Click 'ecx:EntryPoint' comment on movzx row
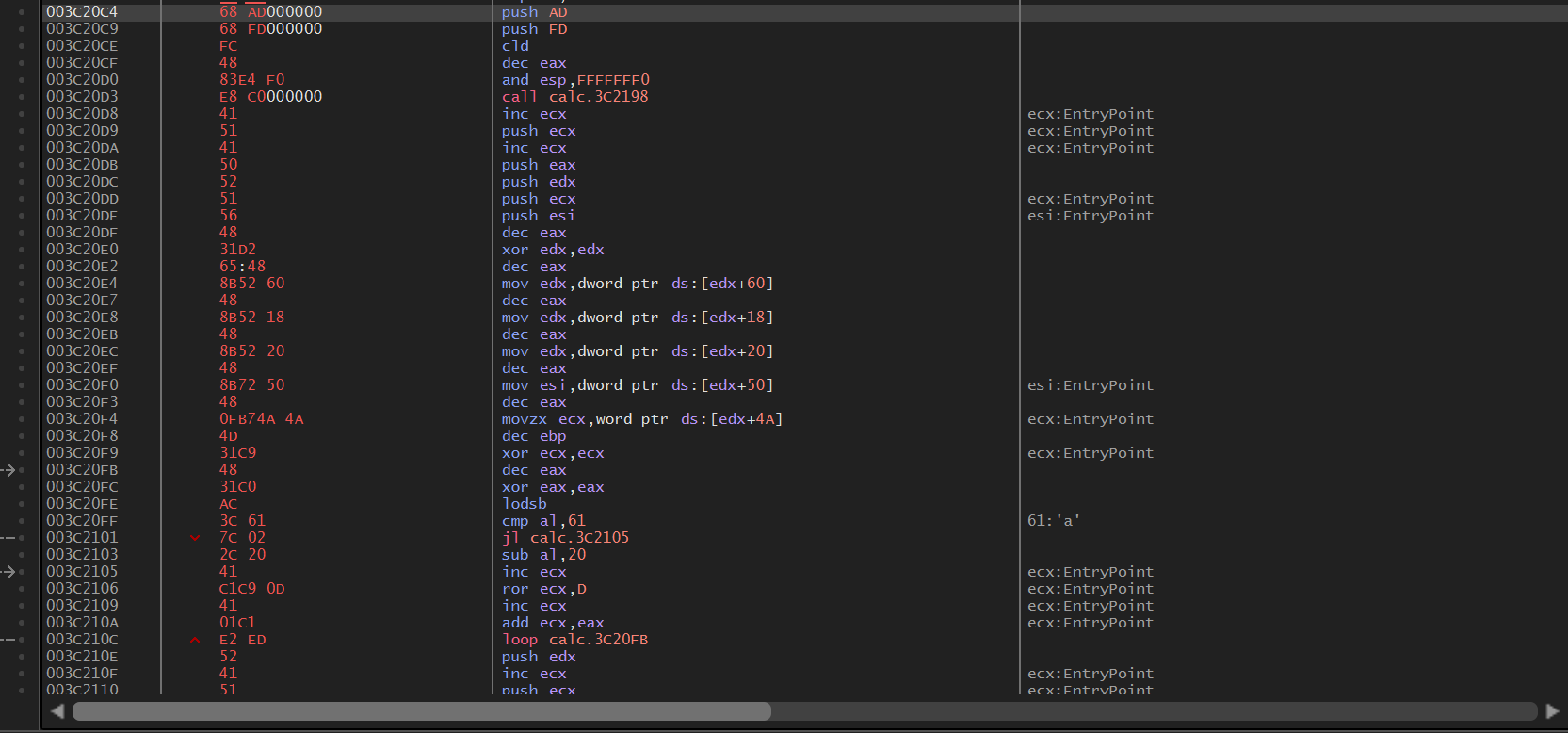The height and width of the screenshot is (733, 1568). [x=1090, y=419]
